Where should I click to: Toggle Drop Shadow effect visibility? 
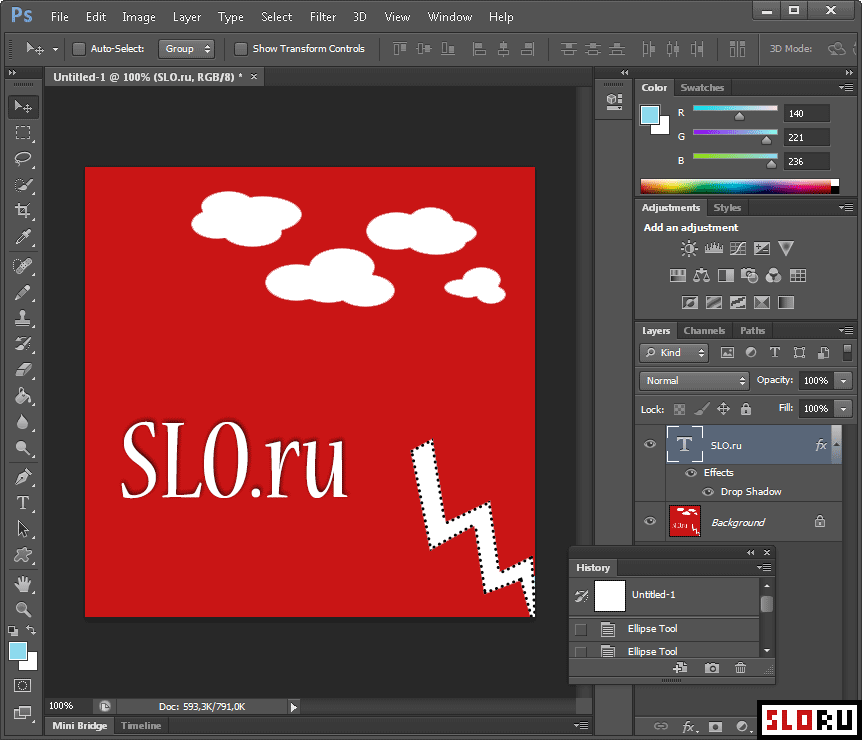[708, 492]
